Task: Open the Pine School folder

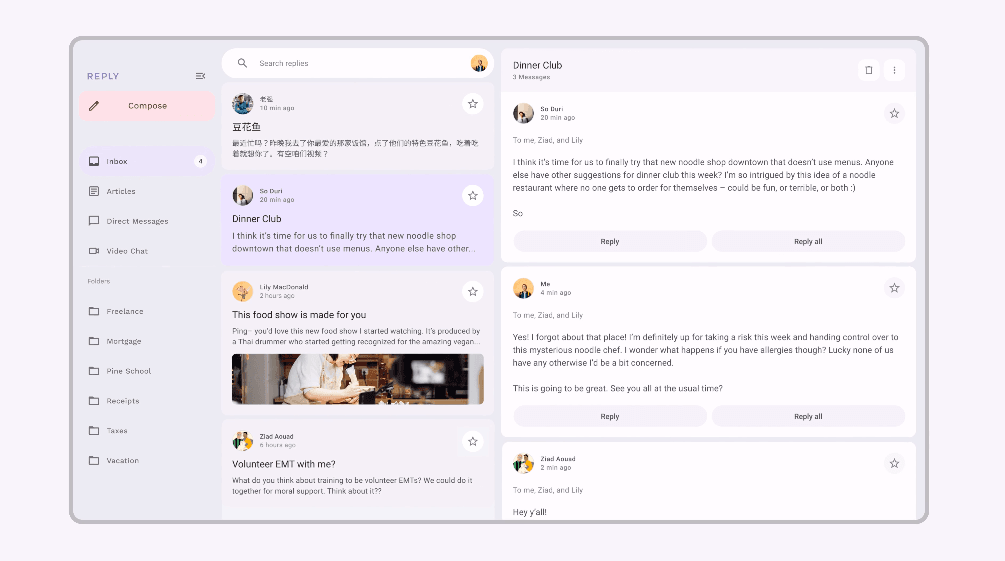Action: [147, 371]
